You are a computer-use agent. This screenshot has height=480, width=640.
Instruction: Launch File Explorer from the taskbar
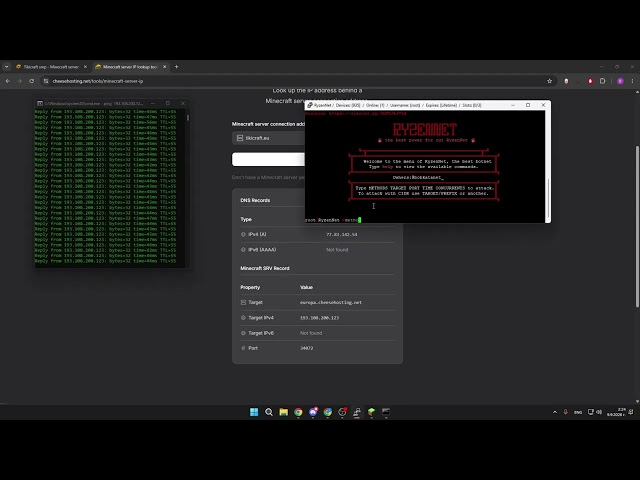(284, 412)
